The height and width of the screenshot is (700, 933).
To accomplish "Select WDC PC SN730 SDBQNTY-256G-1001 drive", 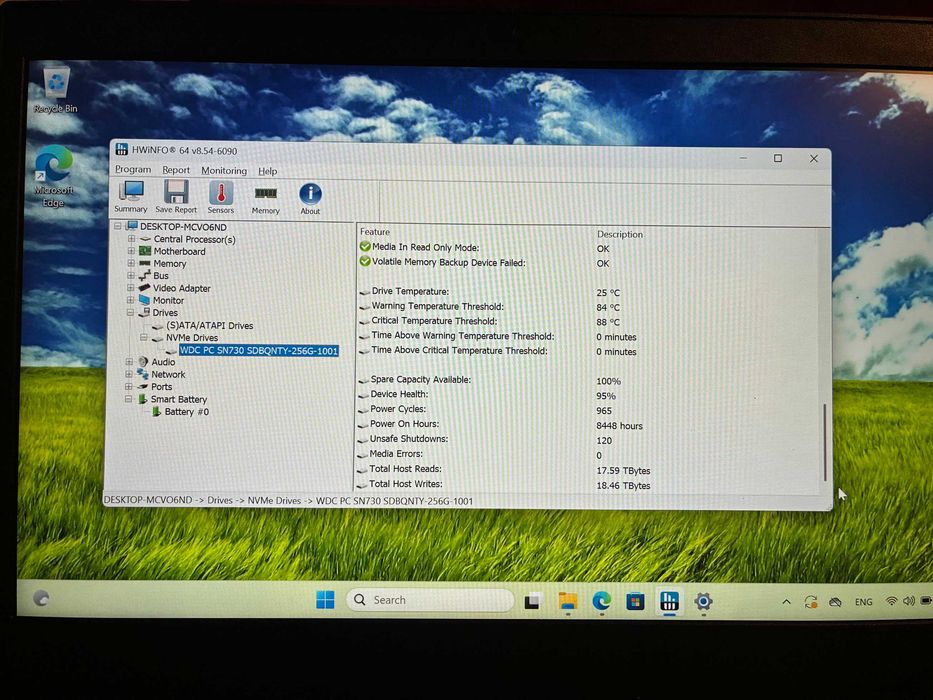I will (x=259, y=350).
